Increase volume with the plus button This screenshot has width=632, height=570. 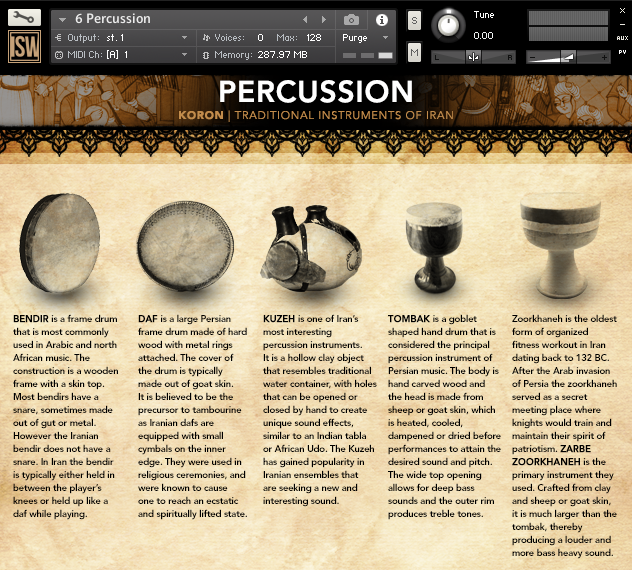(604, 58)
